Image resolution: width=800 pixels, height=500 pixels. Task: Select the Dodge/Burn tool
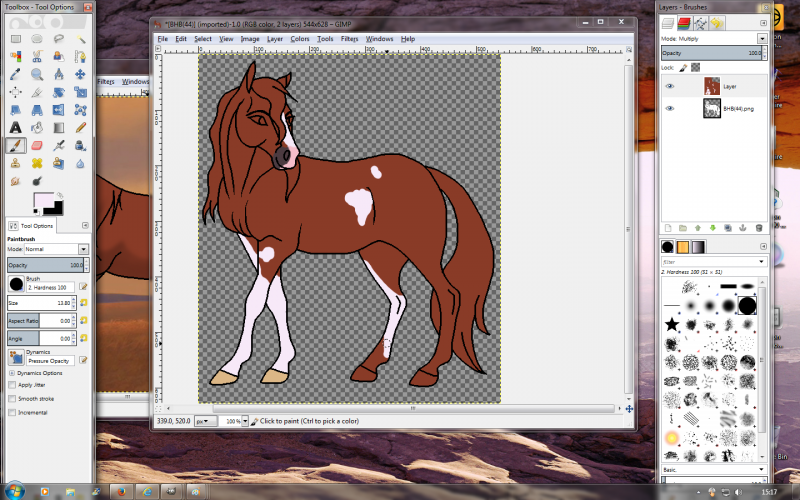(x=37, y=181)
